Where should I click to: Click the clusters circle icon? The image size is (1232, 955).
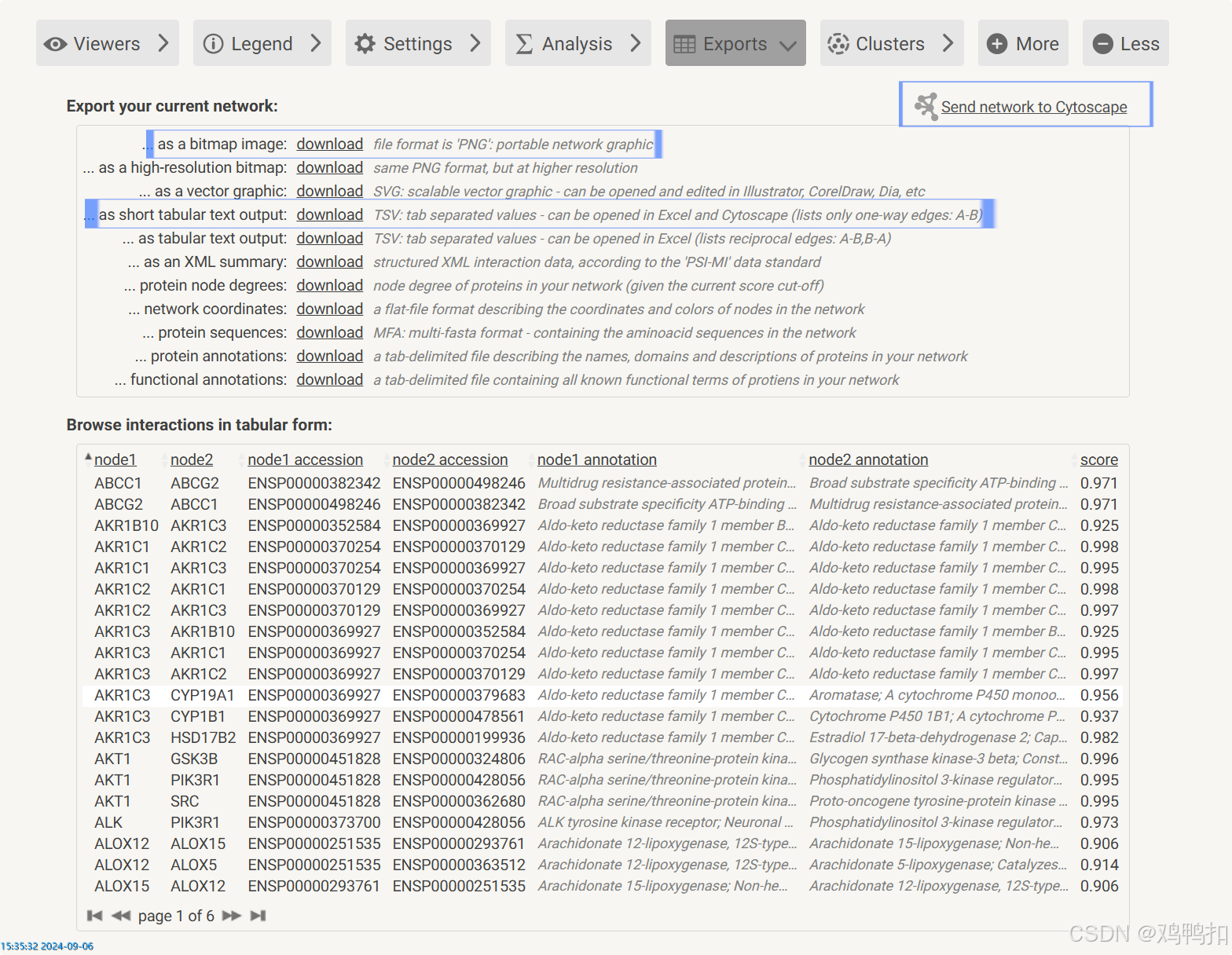[x=838, y=44]
